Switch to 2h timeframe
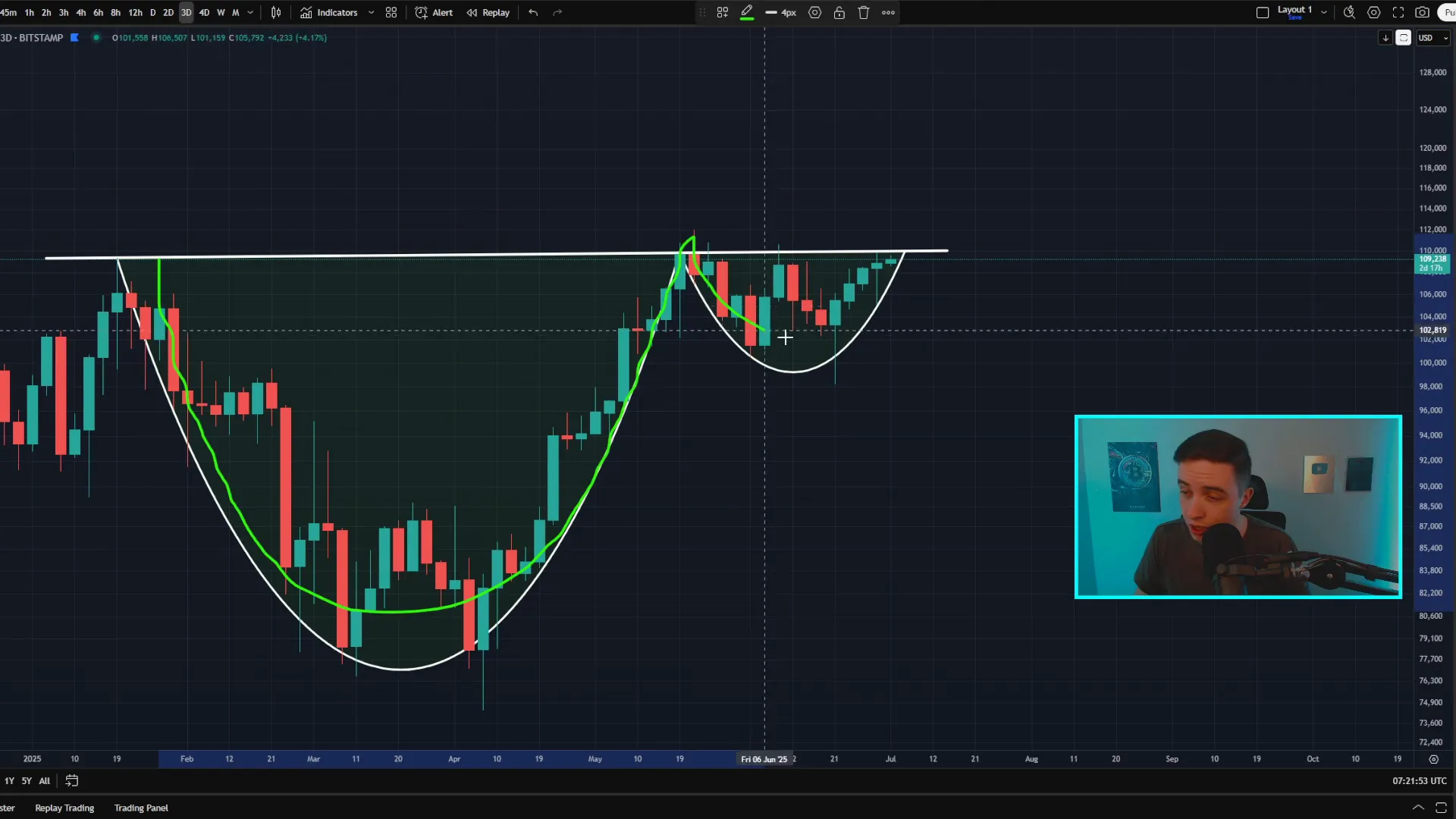This screenshot has width=1456, height=819. coord(46,13)
